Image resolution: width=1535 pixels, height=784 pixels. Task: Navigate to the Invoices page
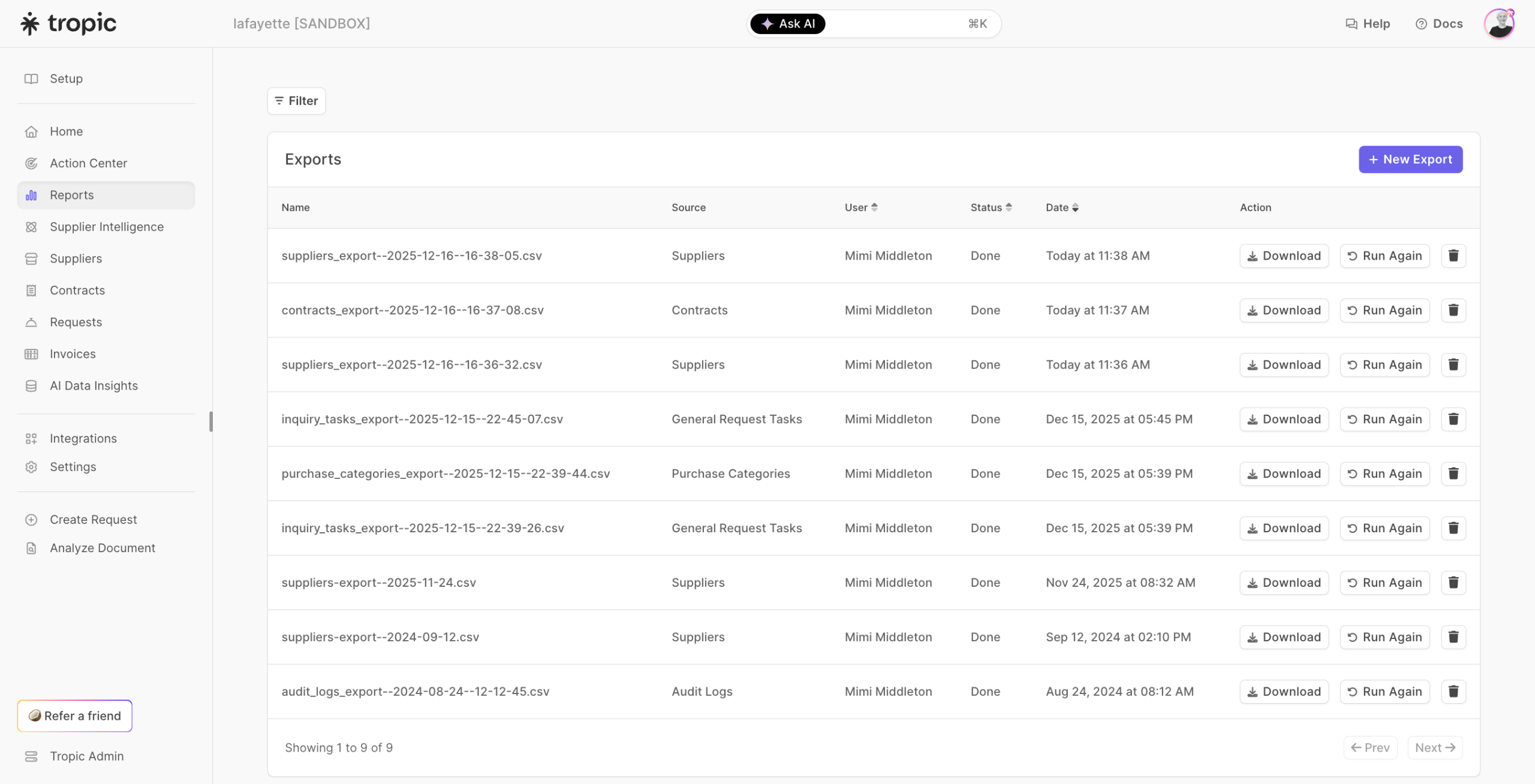(73, 354)
